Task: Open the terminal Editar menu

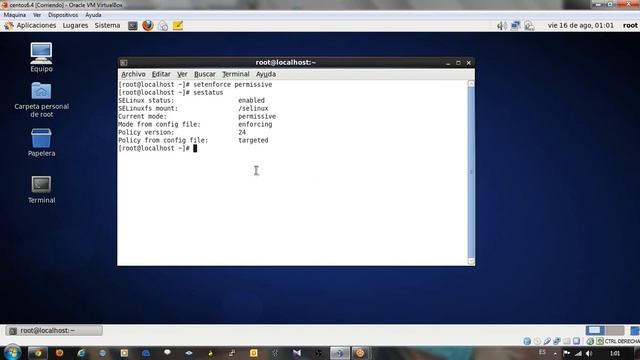Action: [x=161, y=74]
